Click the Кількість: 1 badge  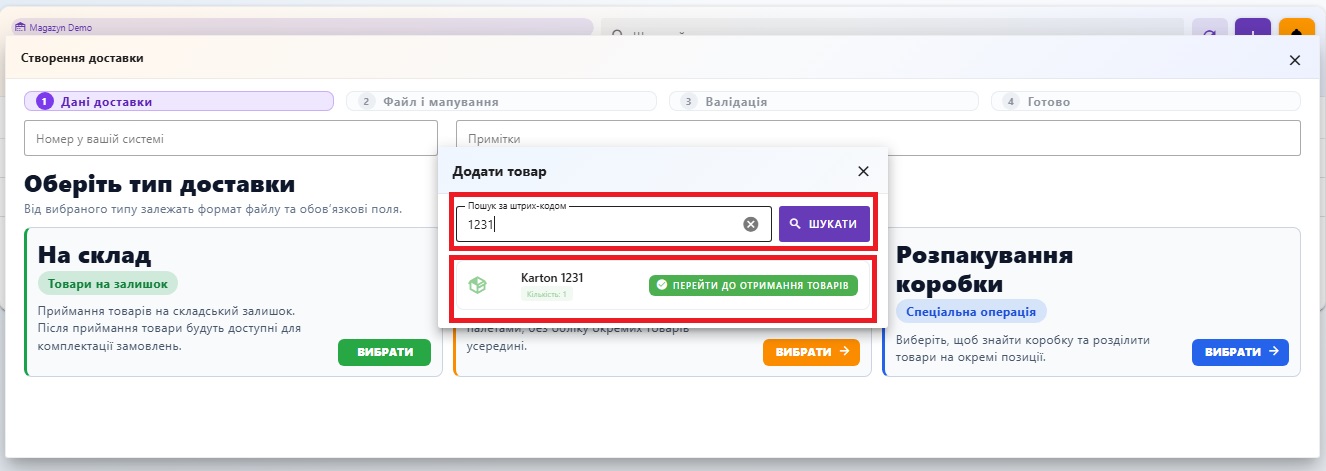pos(547,294)
